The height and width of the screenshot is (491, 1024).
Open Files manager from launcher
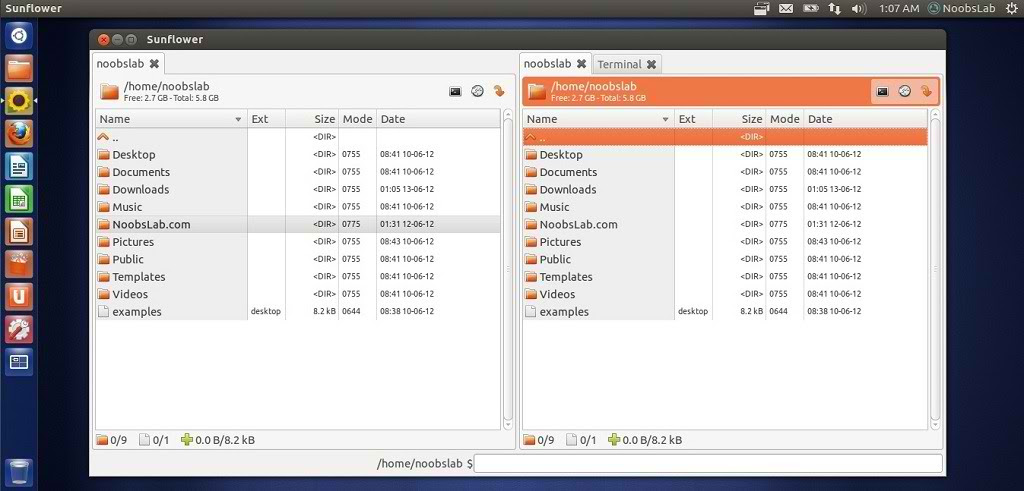tap(19, 68)
